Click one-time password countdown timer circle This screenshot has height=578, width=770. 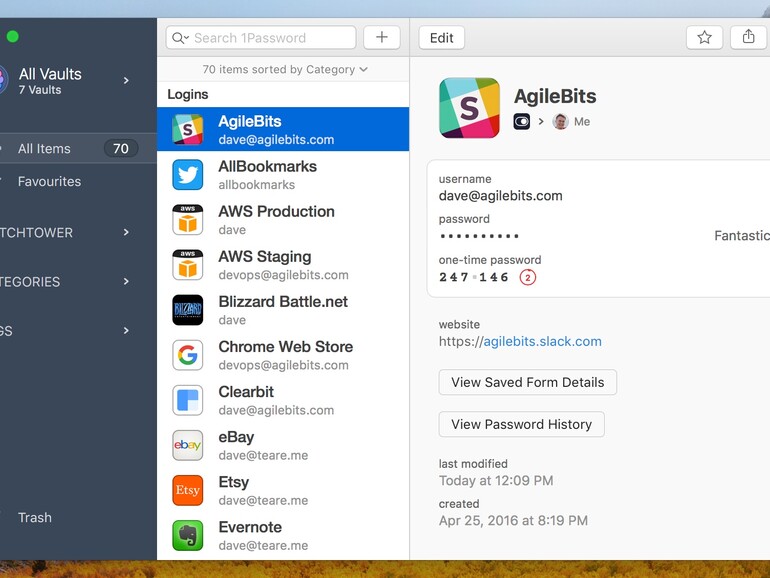[527, 277]
